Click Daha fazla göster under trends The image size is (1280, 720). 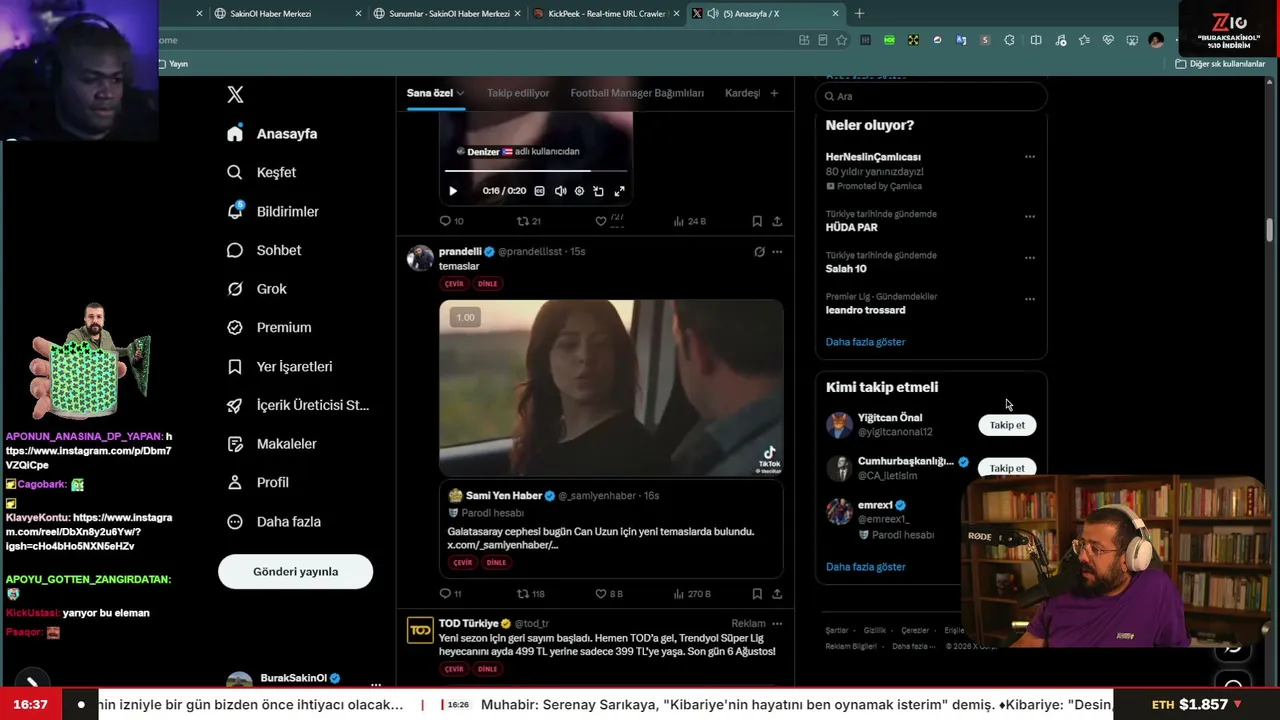(865, 342)
